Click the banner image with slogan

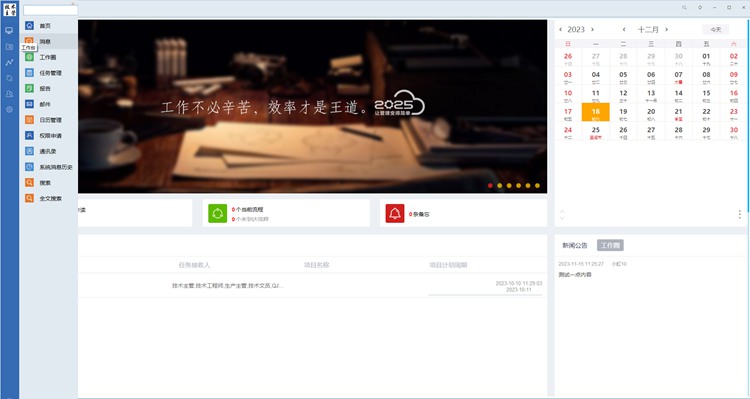[312, 106]
